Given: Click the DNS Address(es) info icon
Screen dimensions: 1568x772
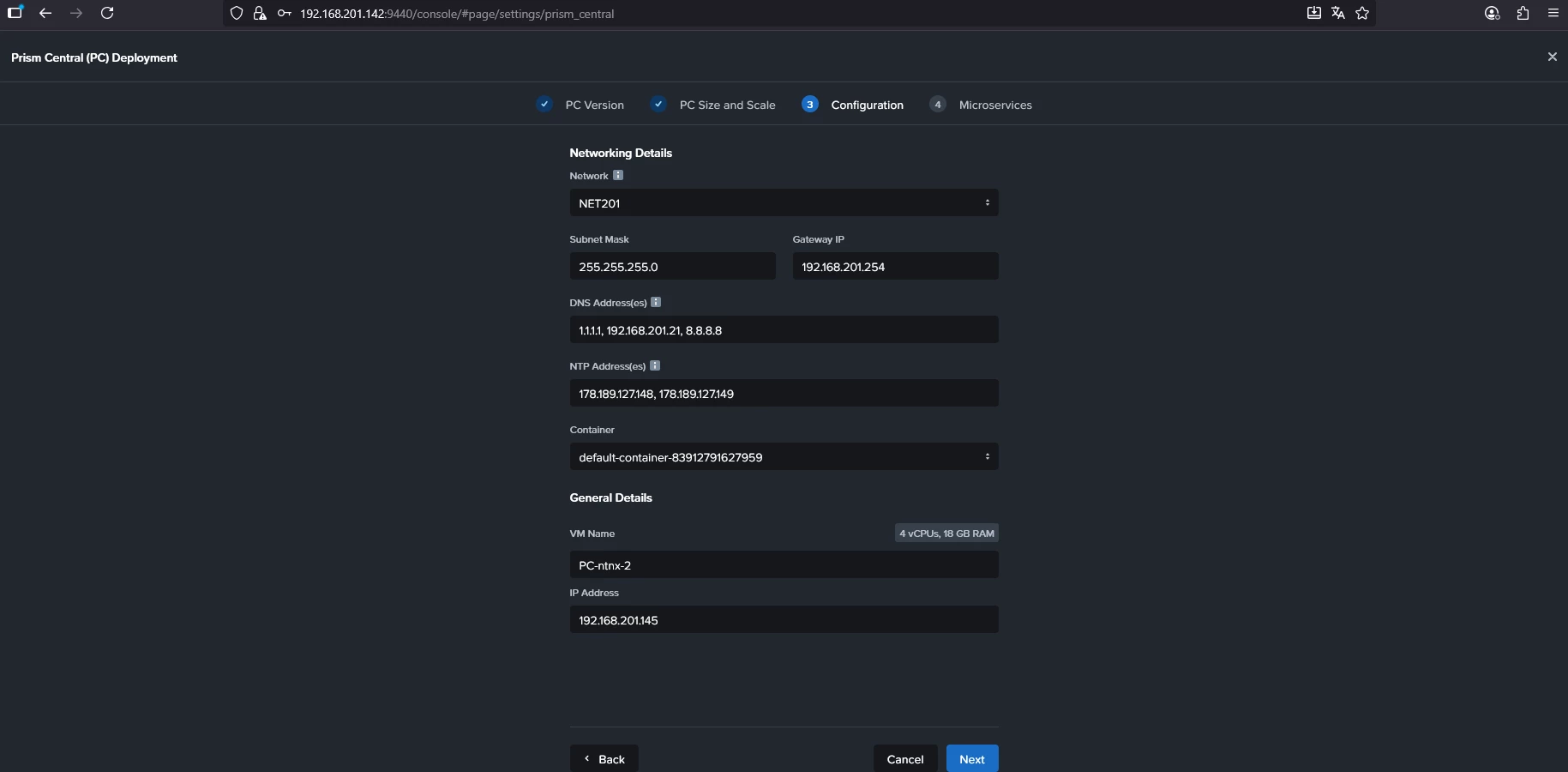Looking at the screenshot, I should click(x=656, y=302).
